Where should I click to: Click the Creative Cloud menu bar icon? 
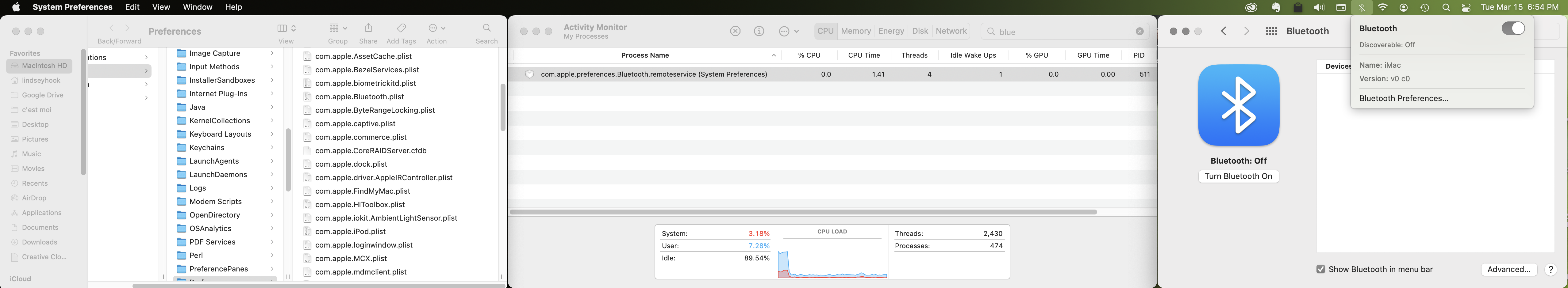[x=1251, y=7]
